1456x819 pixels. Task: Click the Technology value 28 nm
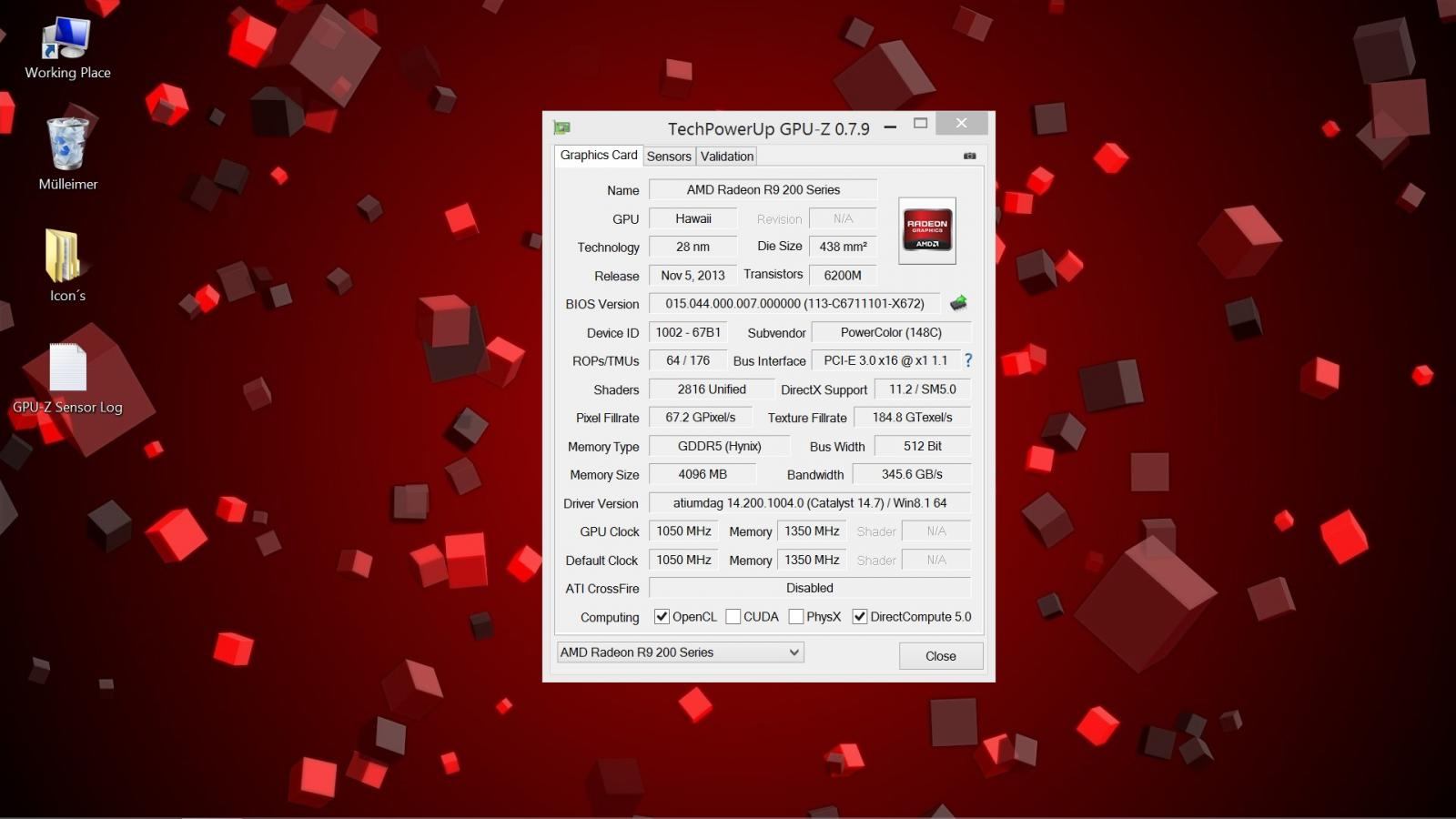click(x=693, y=248)
